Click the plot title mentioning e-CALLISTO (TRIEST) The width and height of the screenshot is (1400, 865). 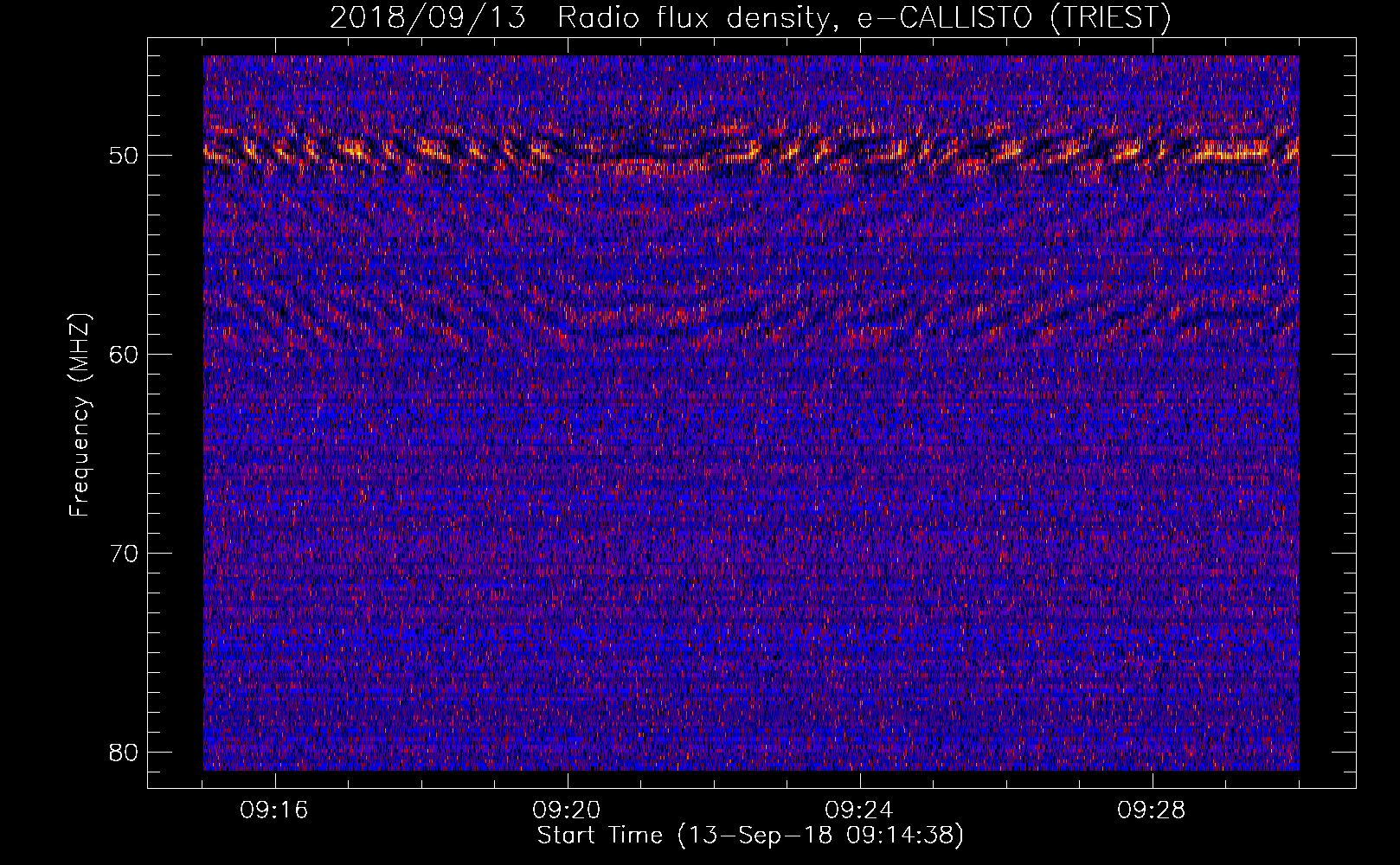(x=750, y=17)
